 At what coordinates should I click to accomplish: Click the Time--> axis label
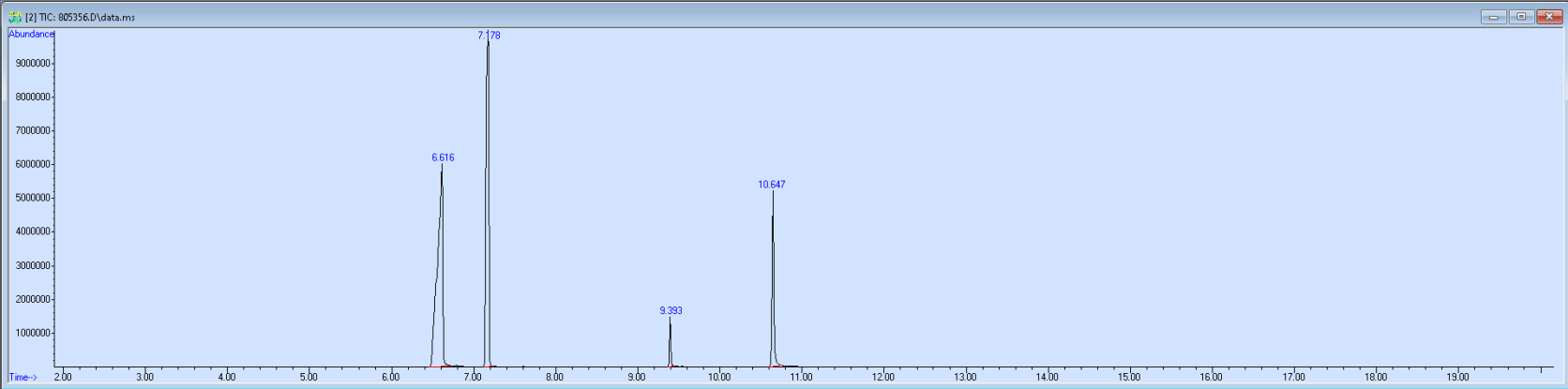(23, 378)
